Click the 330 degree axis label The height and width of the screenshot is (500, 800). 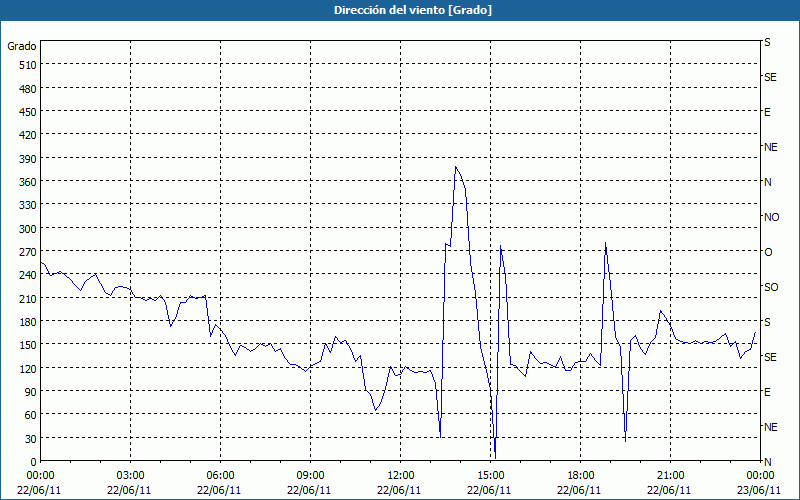pyautogui.click(x=29, y=205)
